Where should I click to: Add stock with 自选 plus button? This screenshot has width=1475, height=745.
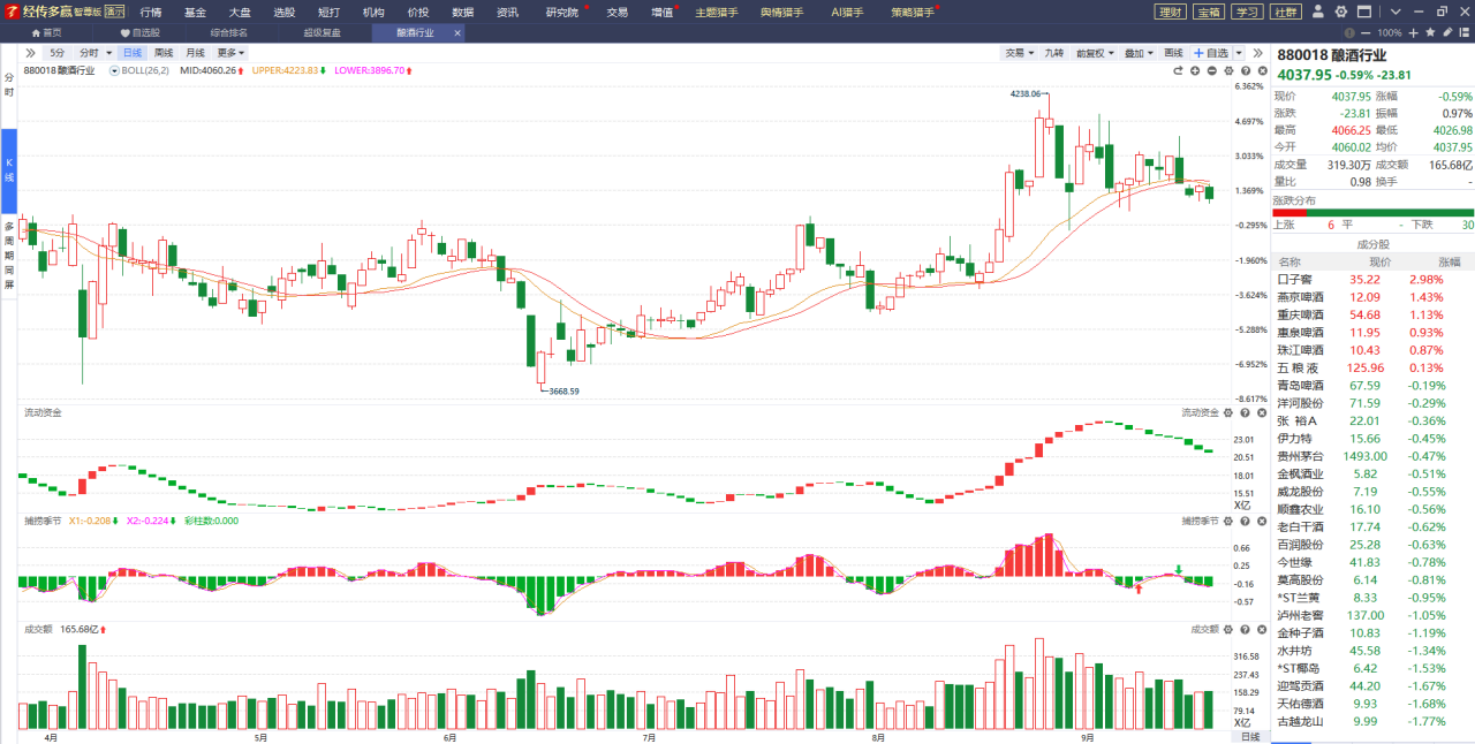(x=1211, y=52)
